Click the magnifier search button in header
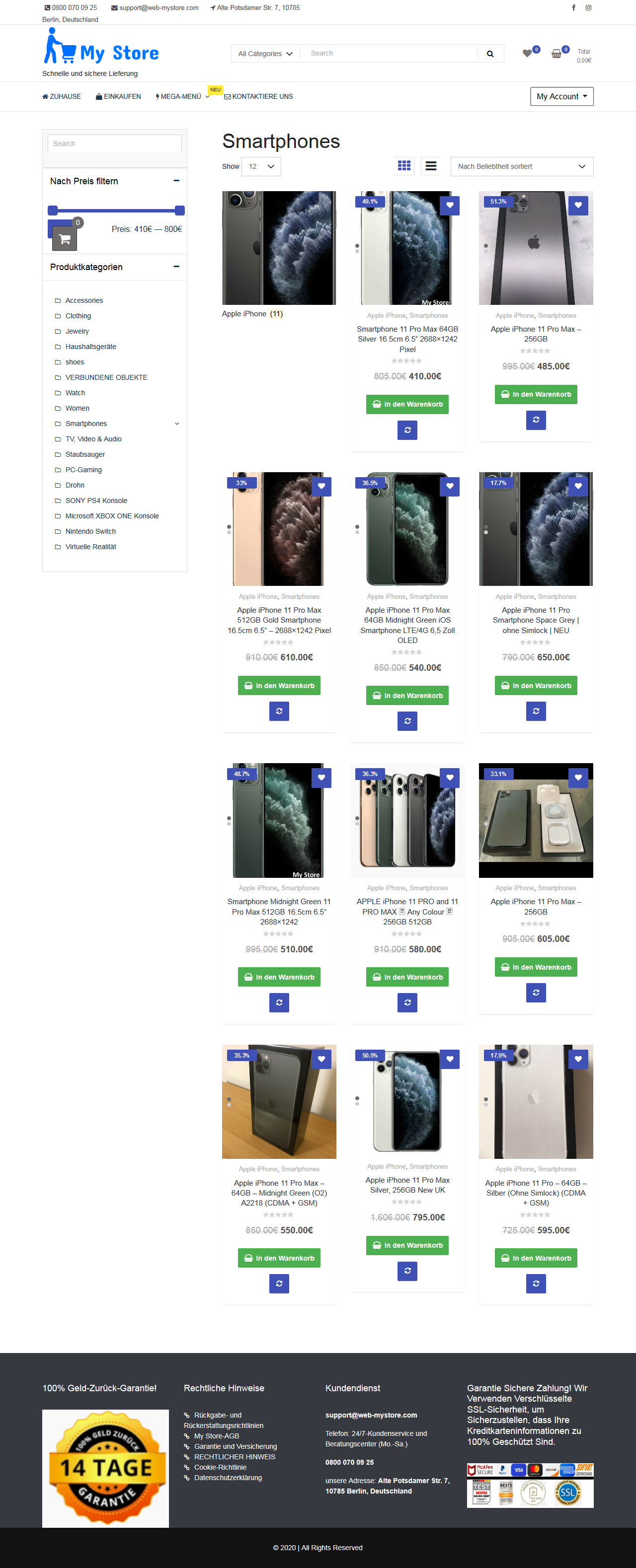Screen dimensions: 636x1568 (x=490, y=54)
